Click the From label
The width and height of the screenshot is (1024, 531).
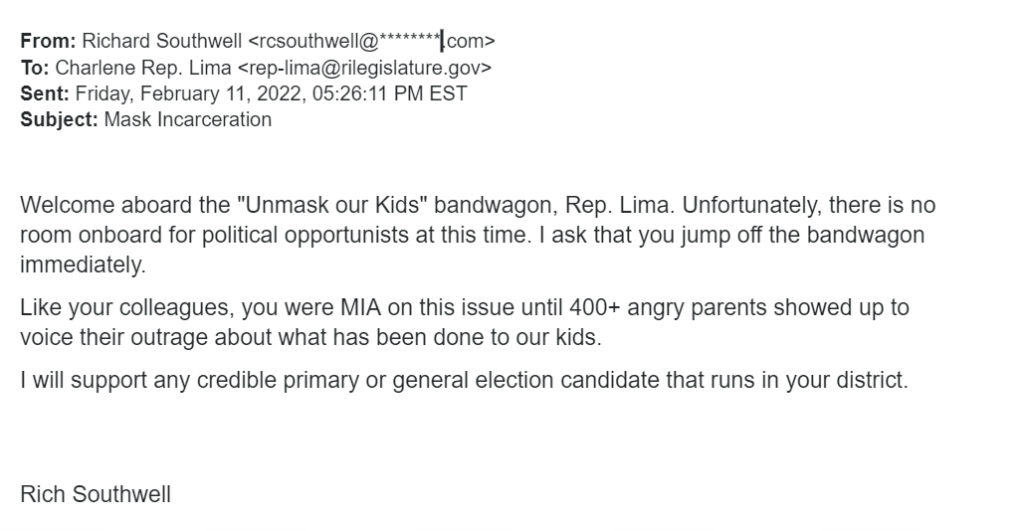(x=48, y=41)
